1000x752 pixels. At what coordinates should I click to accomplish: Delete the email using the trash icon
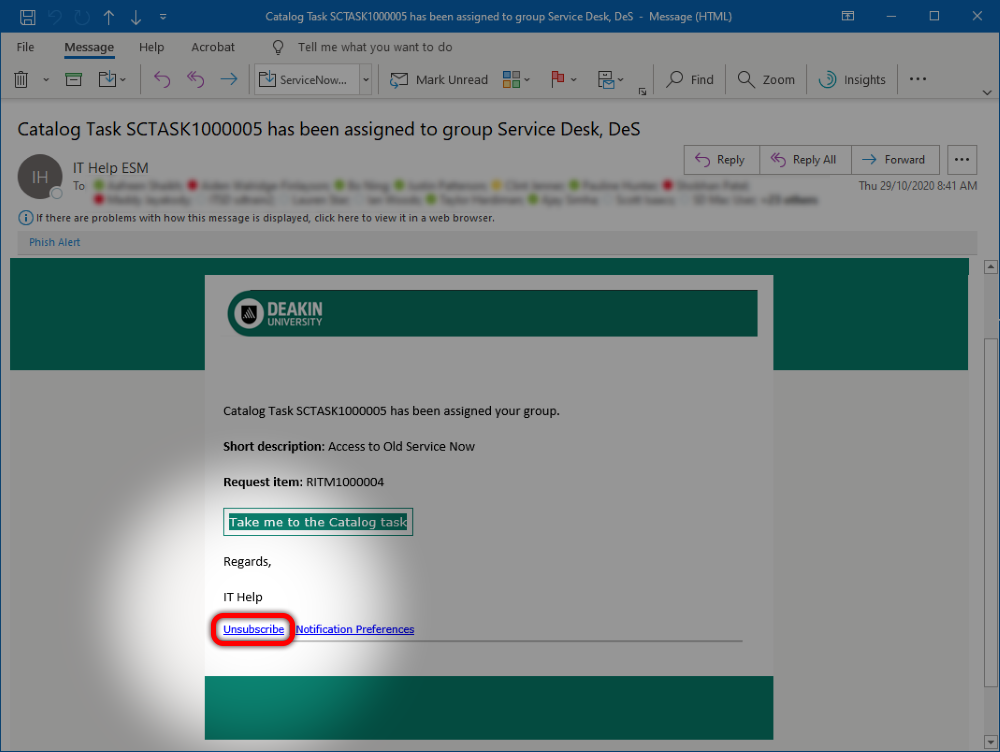[19, 79]
